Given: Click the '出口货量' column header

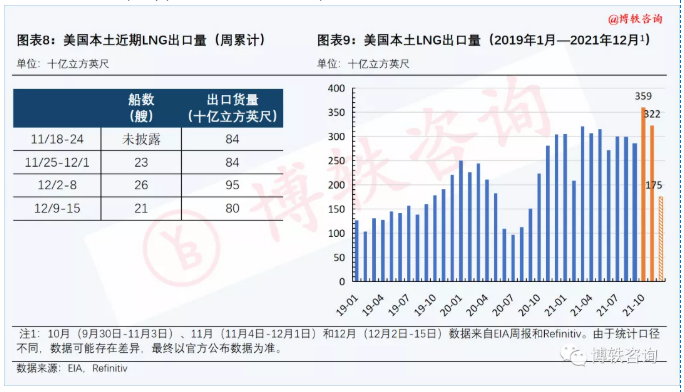Looking at the screenshot, I should pos(232,108).
